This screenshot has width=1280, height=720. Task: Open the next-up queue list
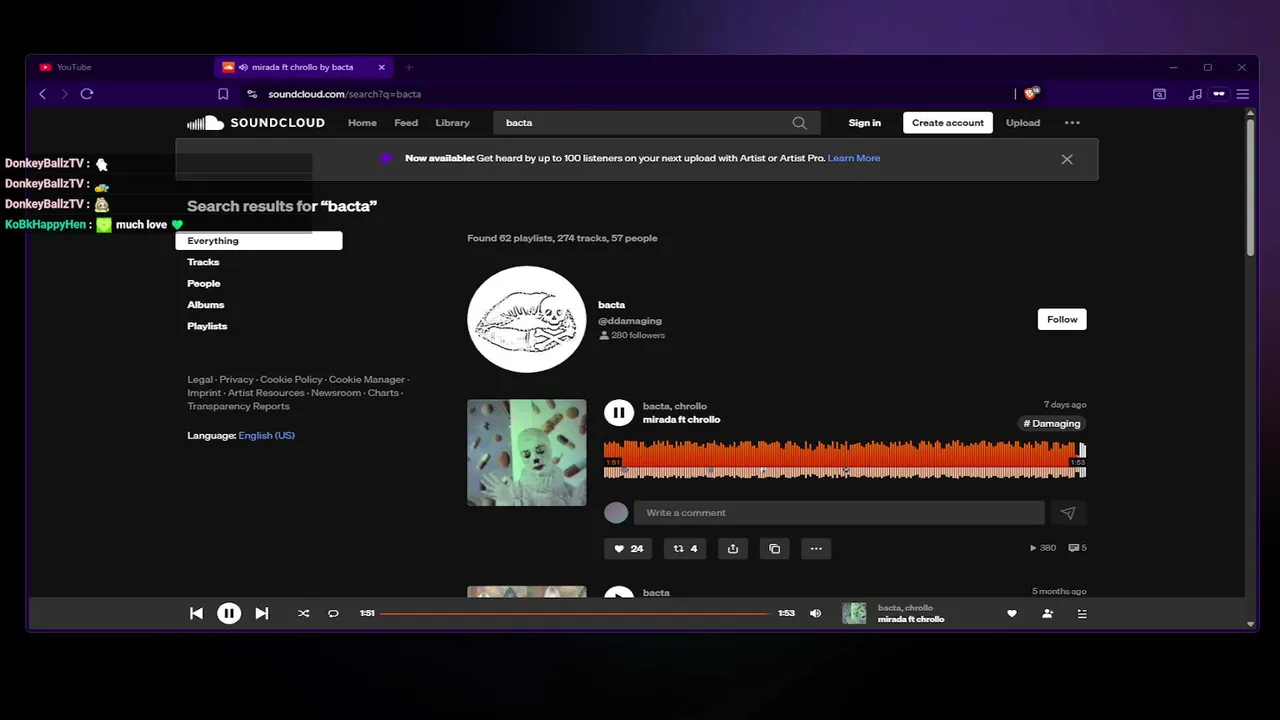click(x=1082, y=613)
